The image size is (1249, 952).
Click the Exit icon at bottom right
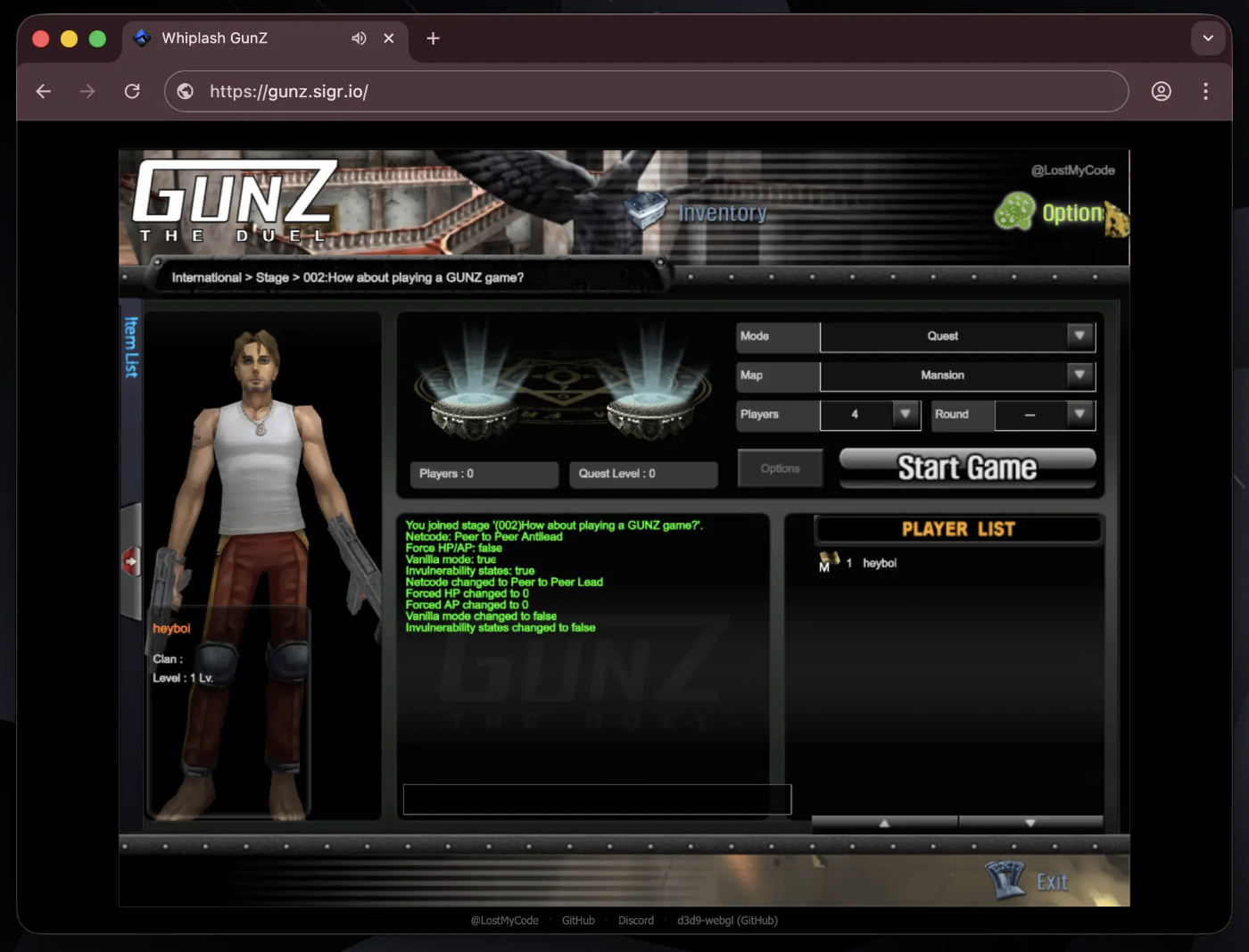click(1006, 880)
